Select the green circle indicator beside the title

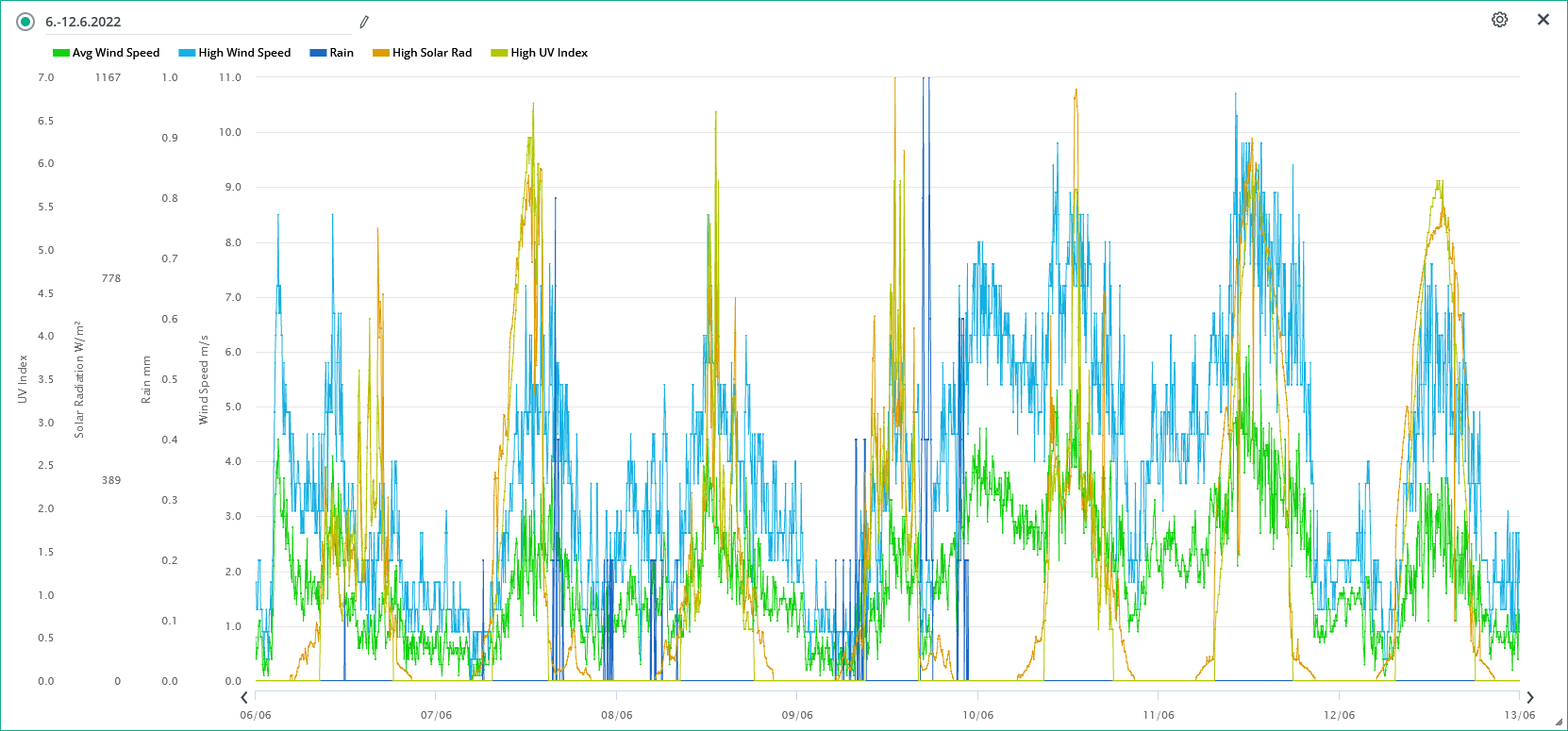pos(25,22)
